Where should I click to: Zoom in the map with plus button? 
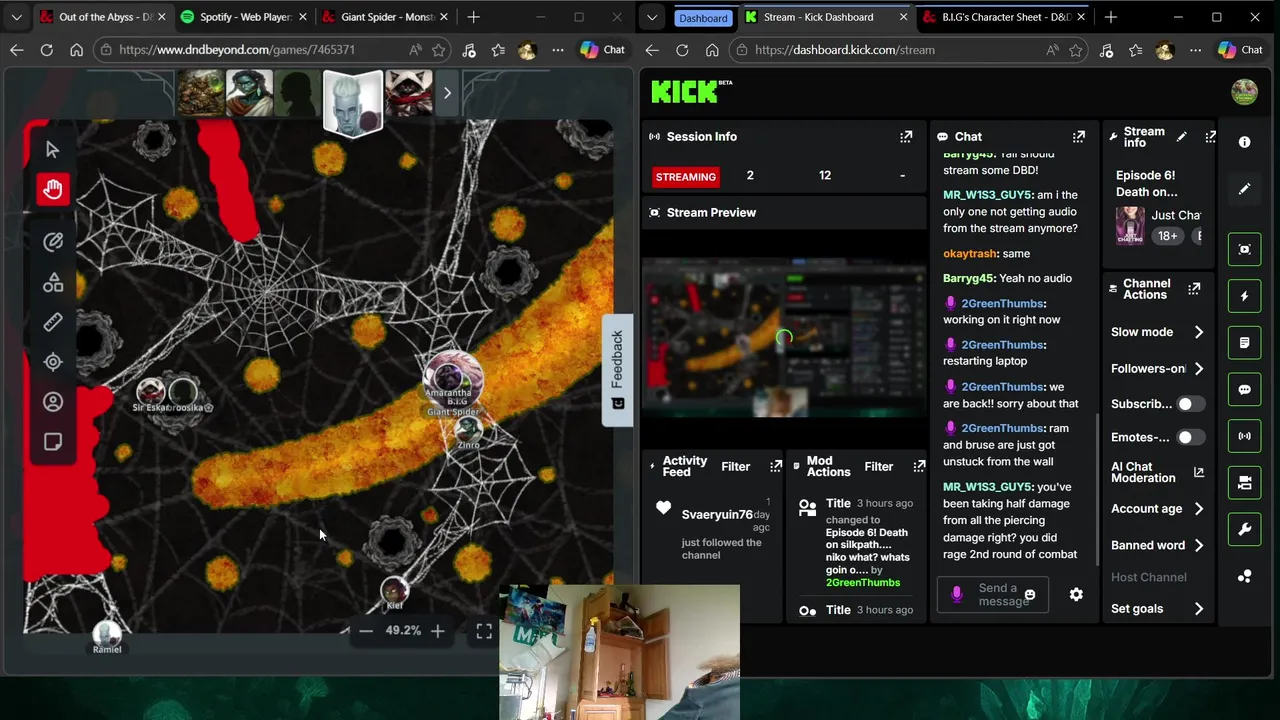[437, 631]
